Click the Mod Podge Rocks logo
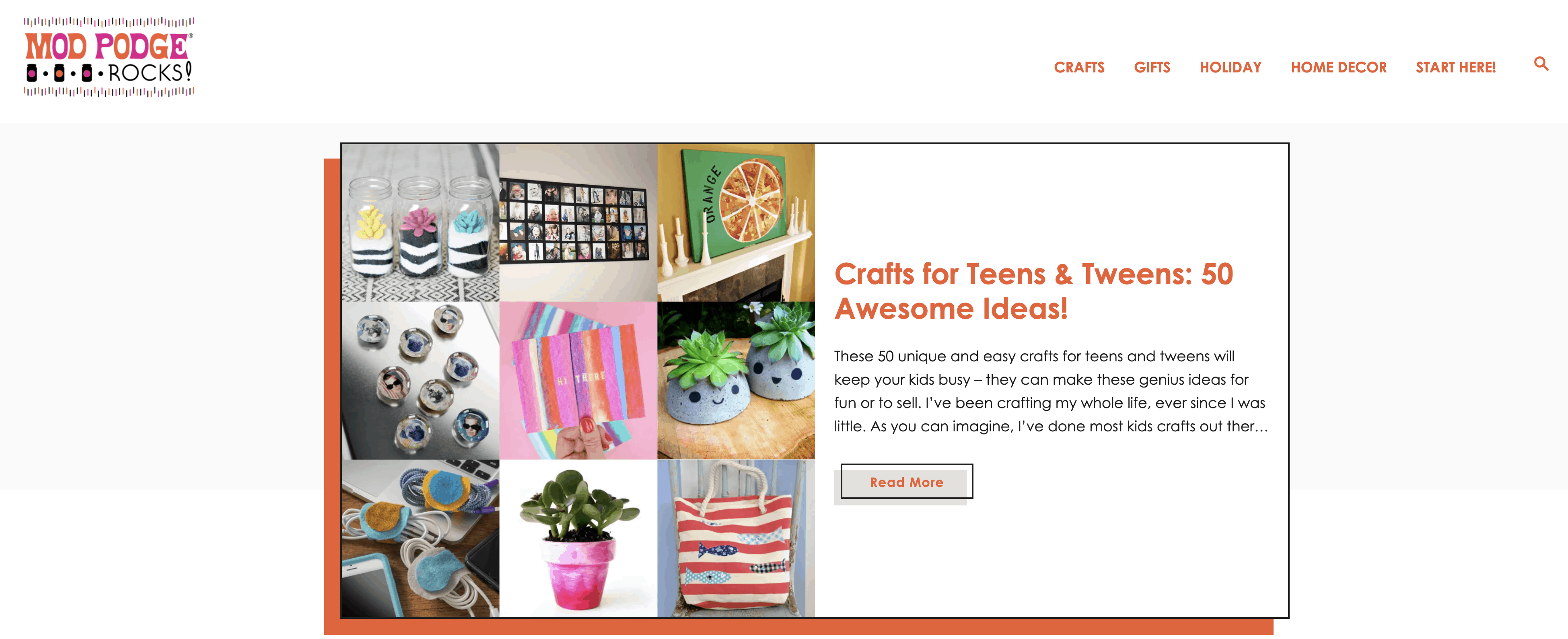 tap(109, 57)
